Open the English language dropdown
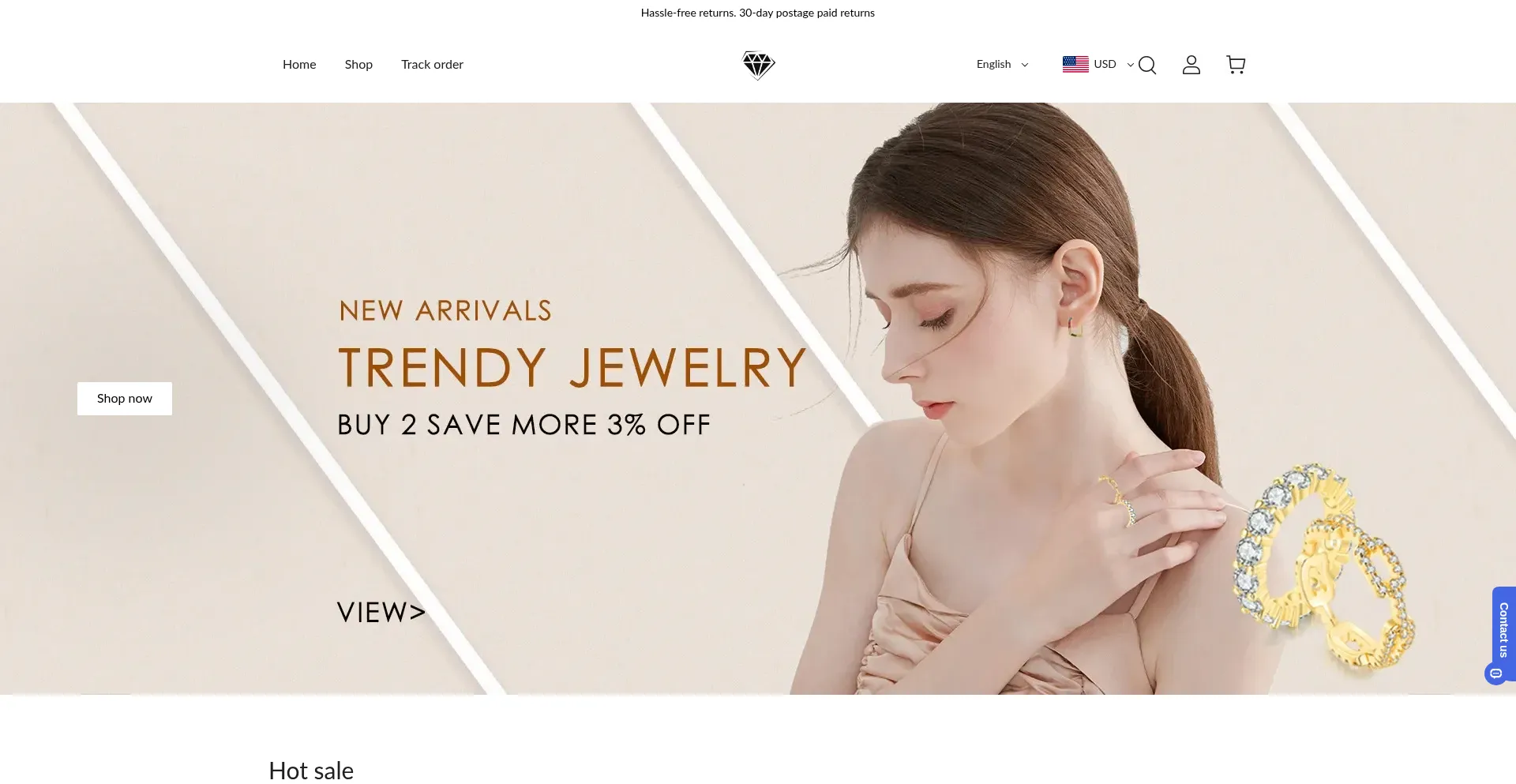1516x784 pixels. tap(1002, 65)
